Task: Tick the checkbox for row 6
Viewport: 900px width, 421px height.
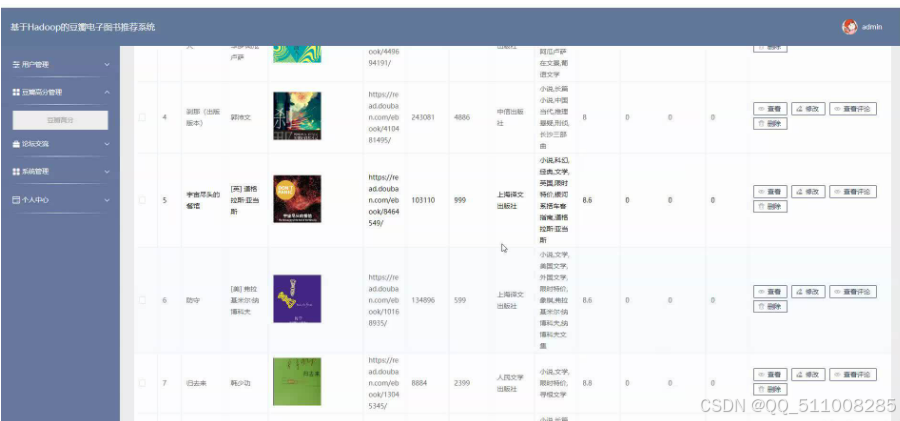Action: tap(142, 300)
